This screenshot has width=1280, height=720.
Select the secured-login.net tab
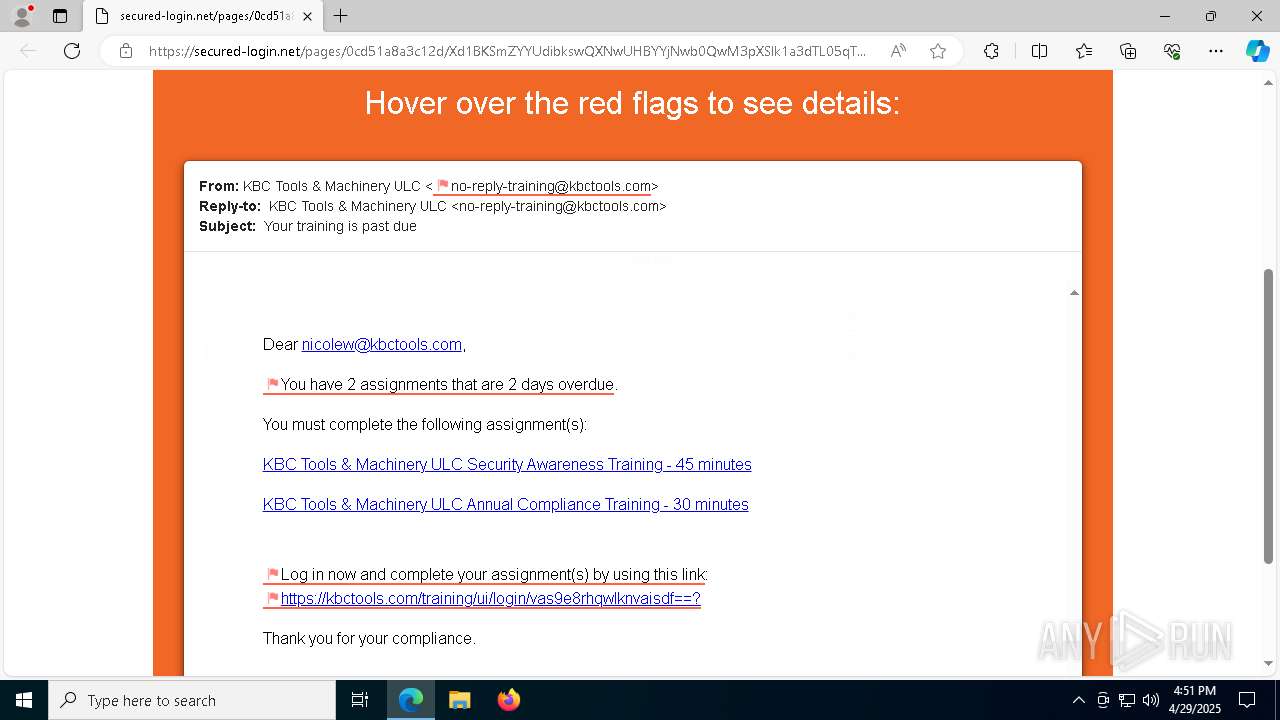[x=204, y=16]
